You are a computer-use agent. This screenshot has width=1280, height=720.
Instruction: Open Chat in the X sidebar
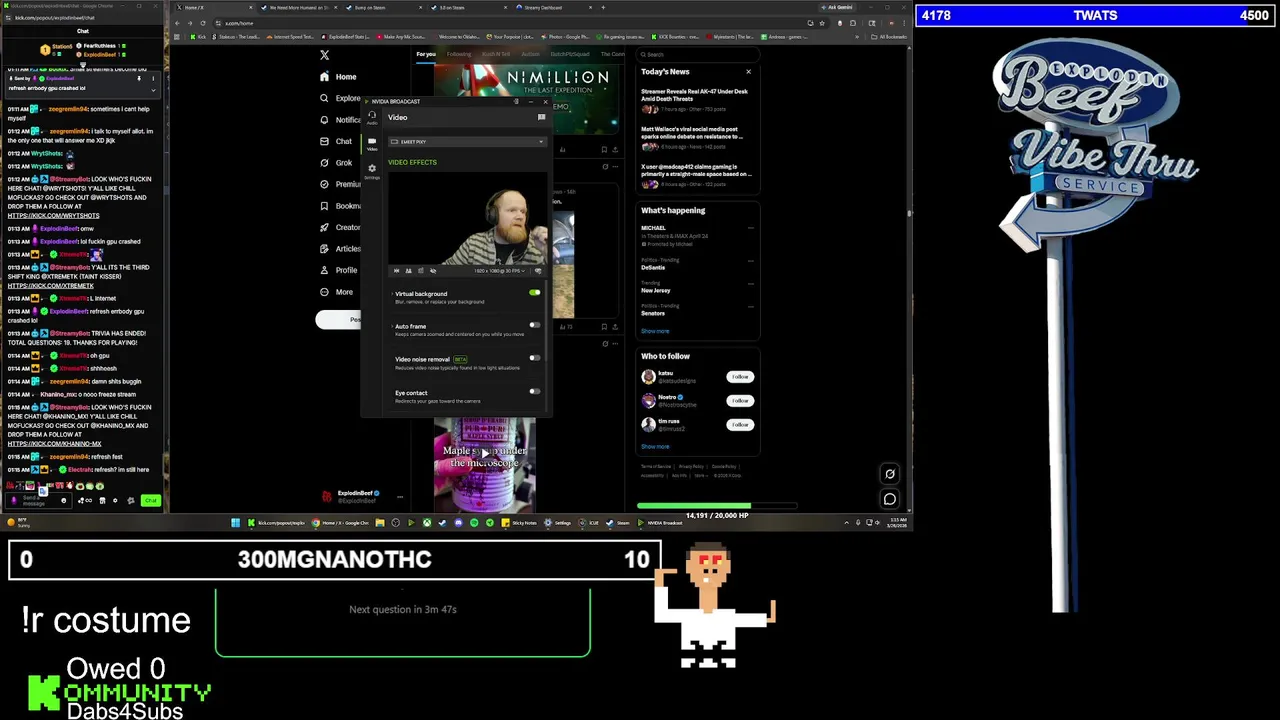click(x=336, y=141)
